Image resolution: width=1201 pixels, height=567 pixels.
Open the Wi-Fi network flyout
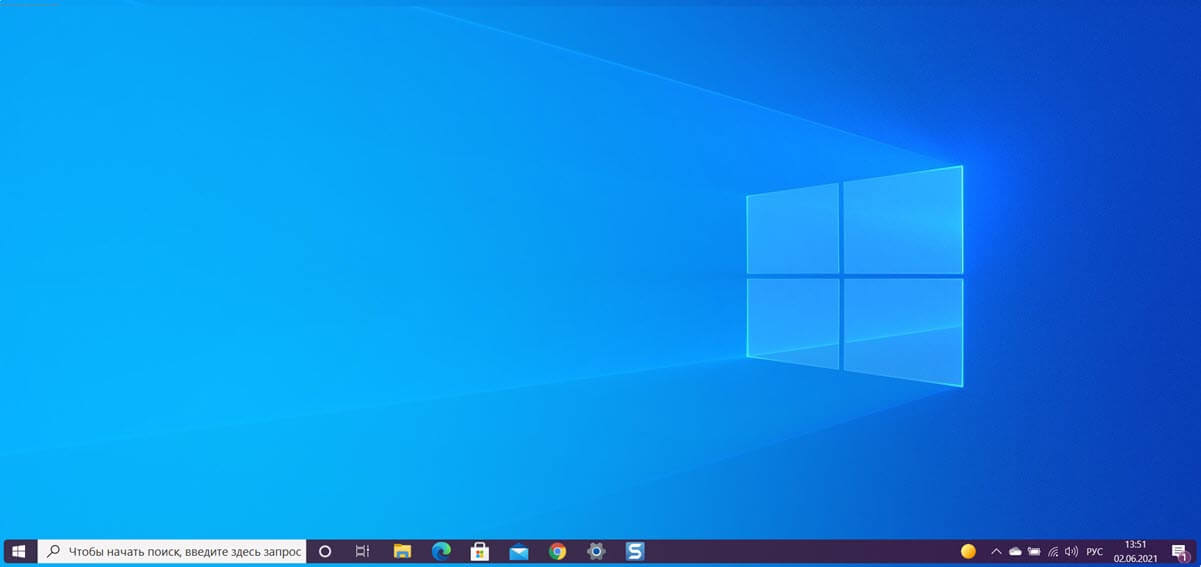coord(1053,551)
